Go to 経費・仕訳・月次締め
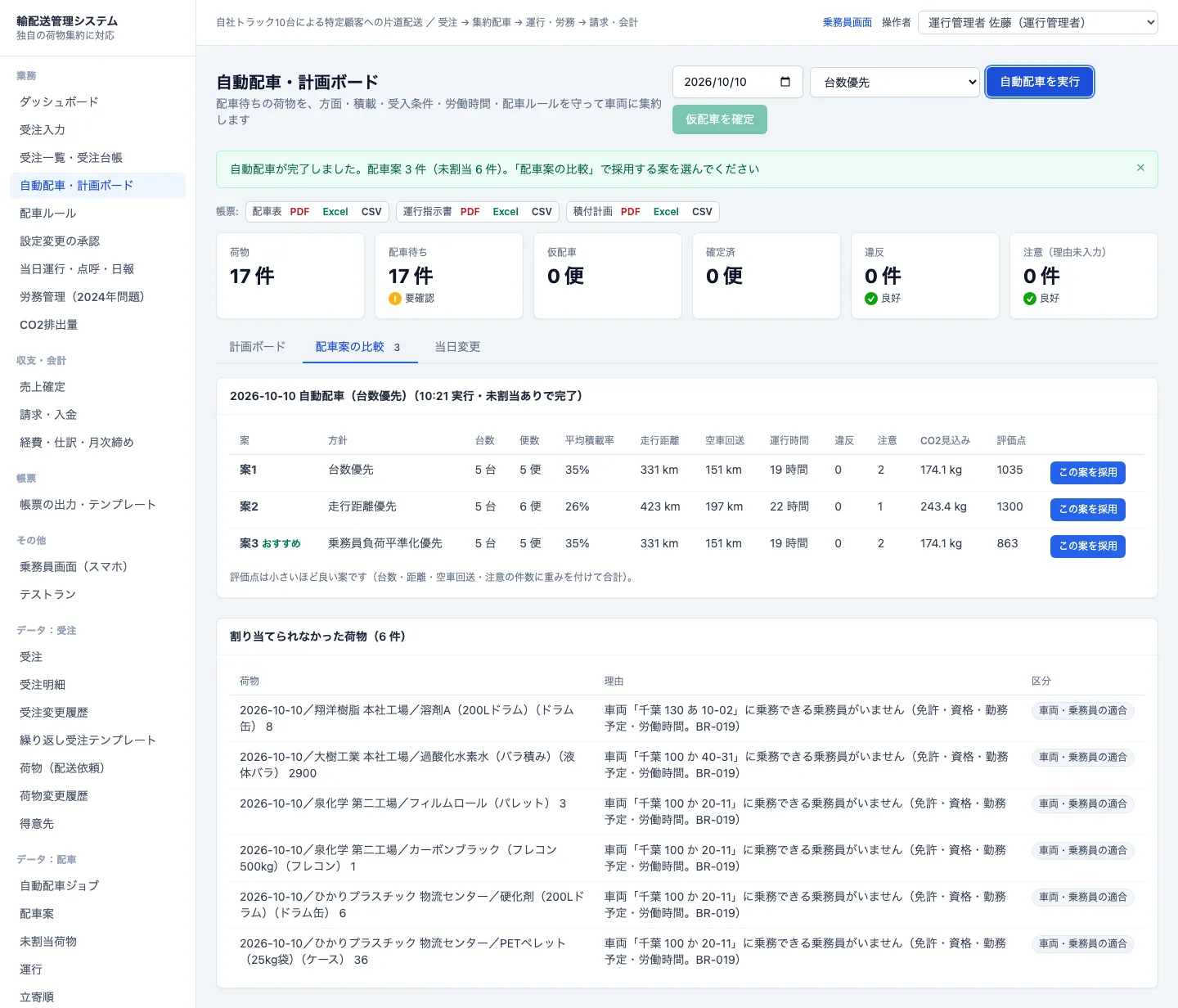 click(x=98, y=443)
